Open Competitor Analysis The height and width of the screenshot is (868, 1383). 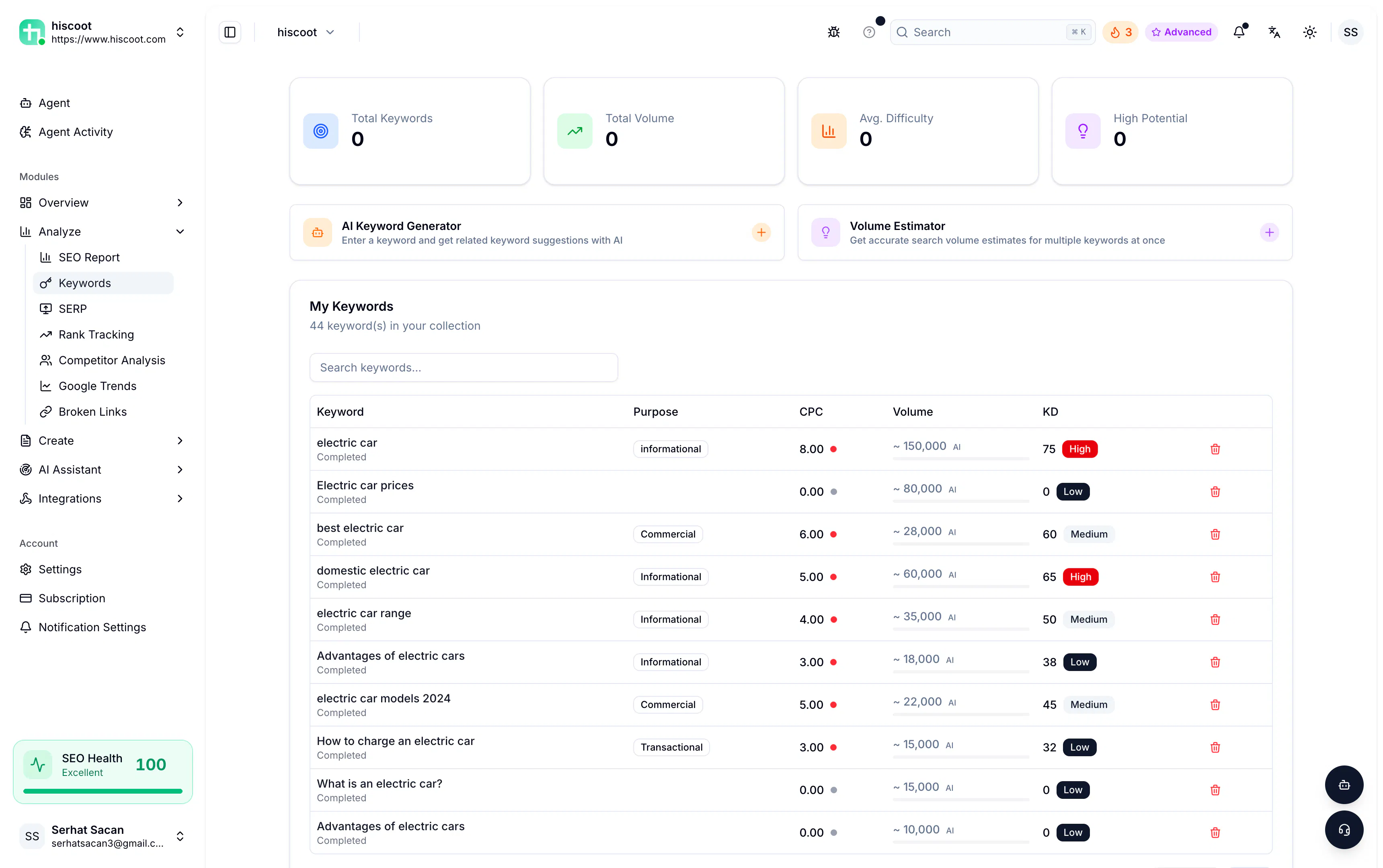tap(103, 361)
